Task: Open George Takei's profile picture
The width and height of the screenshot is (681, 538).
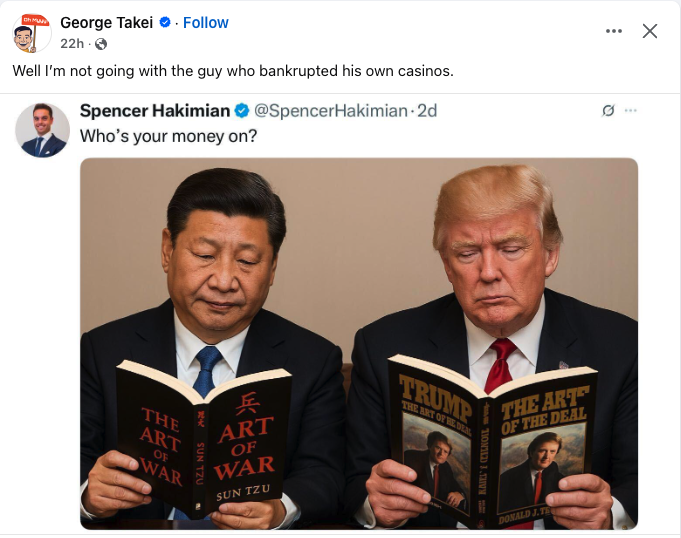Action: point(30,33)
